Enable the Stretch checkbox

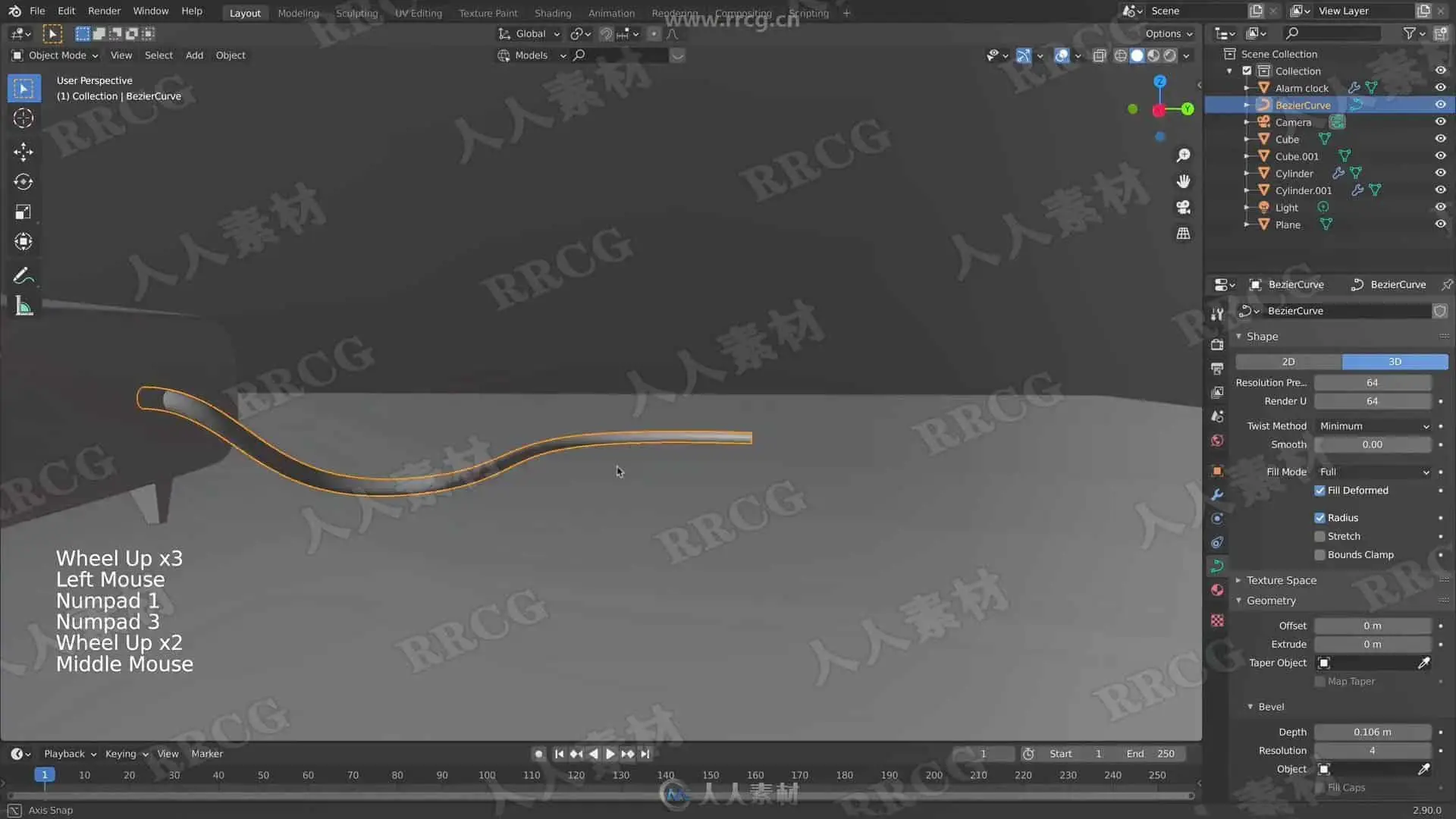(1319, 536)
